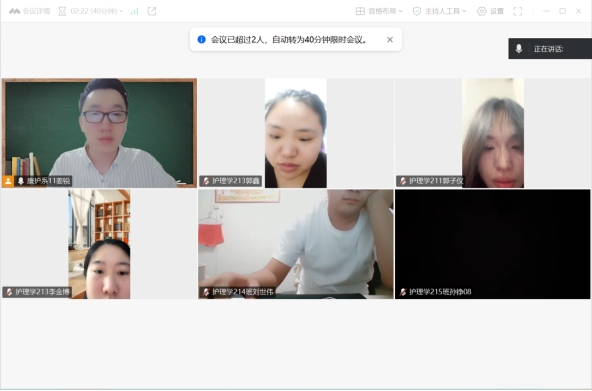Click muted mic icon on 护理学213郭鑫
The width and height of the screenshot is (592, 391).
click(206, 181)
